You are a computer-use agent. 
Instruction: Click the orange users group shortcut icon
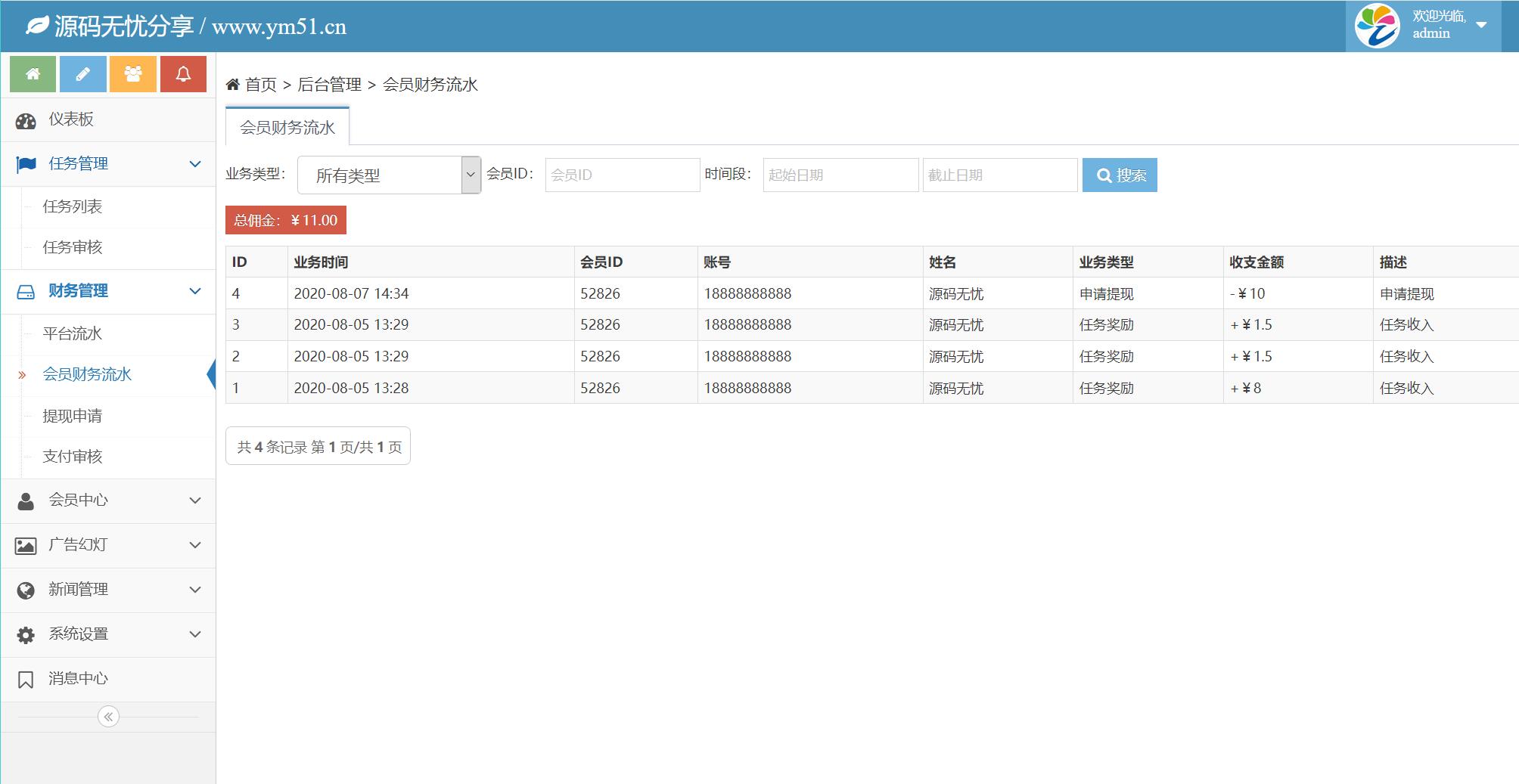pyautogui.click(x=132, y=74)
